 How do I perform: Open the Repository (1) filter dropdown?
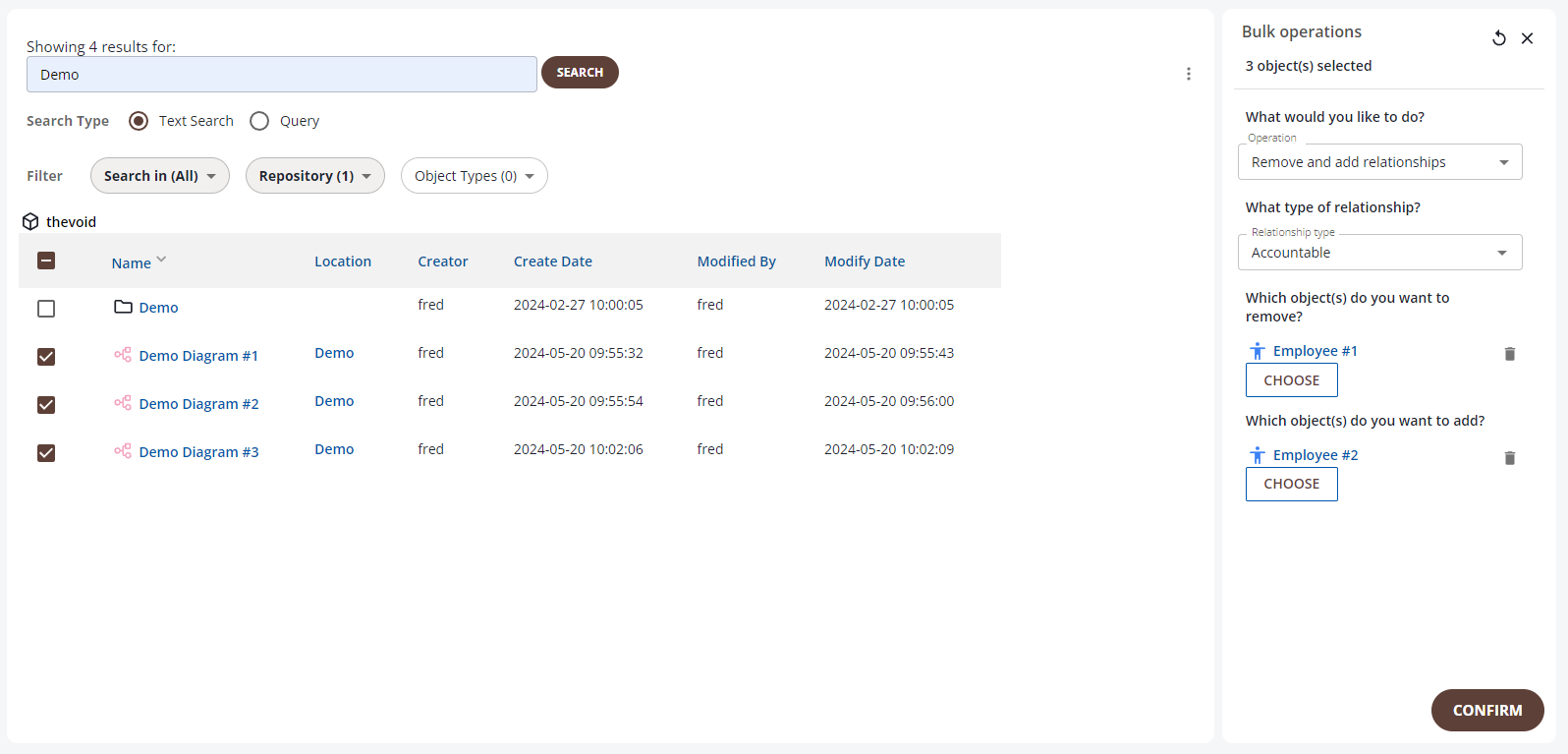[x=314, y=176]
